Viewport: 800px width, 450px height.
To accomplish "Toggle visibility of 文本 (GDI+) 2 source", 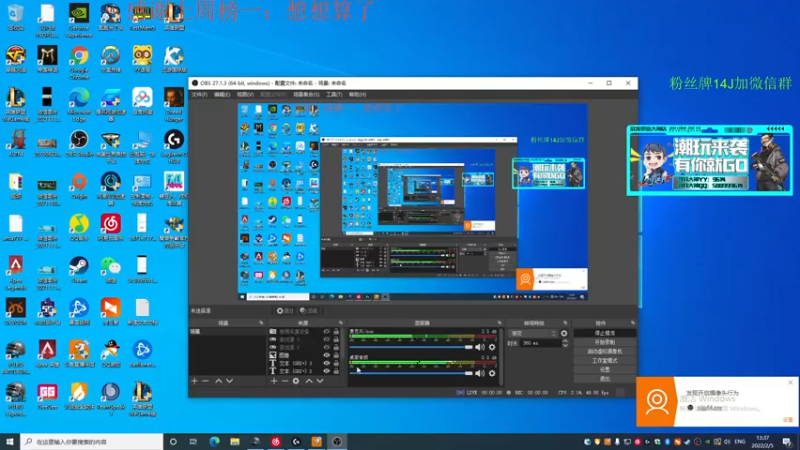I will click(x=327, y=371).
